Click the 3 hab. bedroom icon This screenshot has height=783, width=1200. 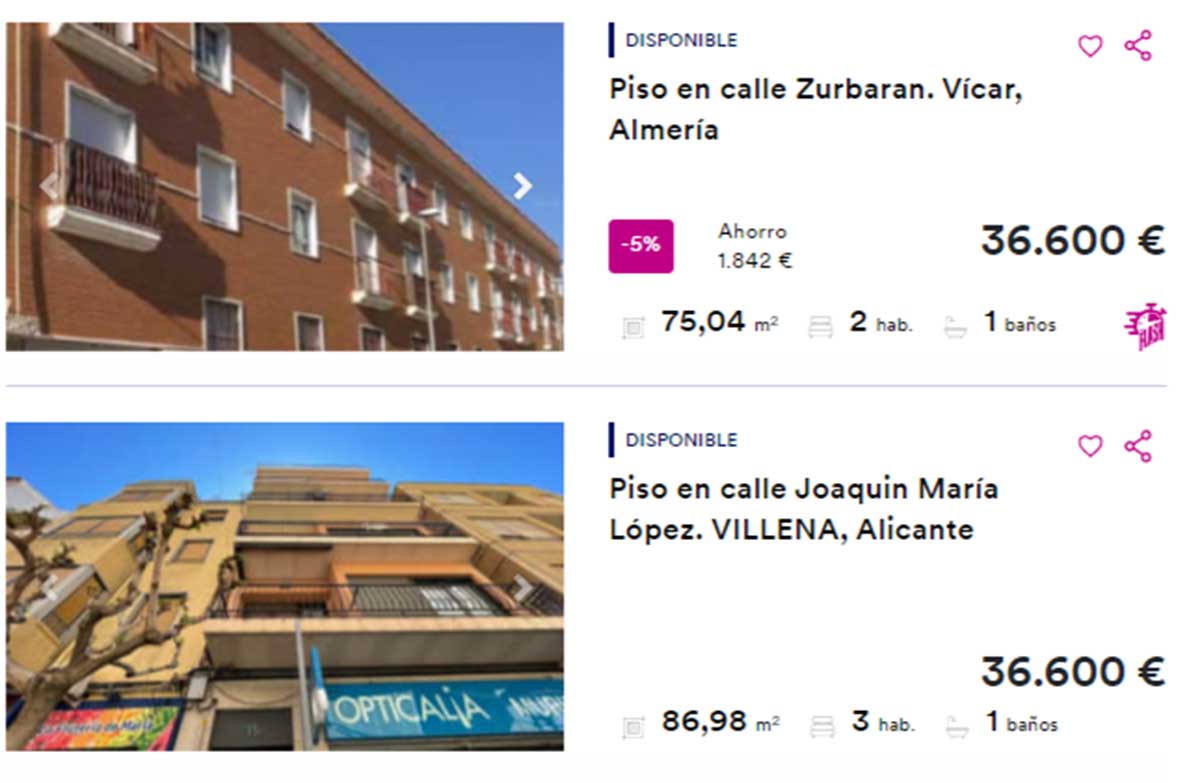coord(822,725)
